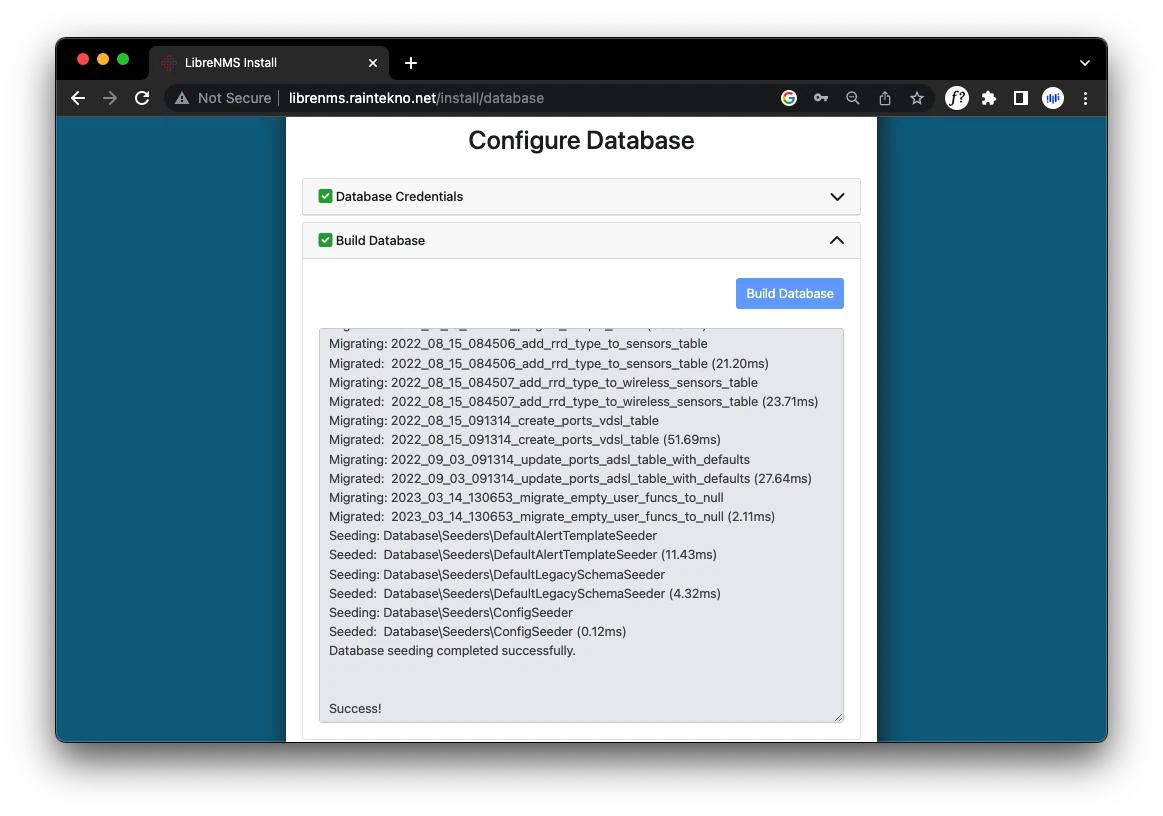Click the Database Credentials green checkmark
This screenshot has height=816, width=1163.
325,196
